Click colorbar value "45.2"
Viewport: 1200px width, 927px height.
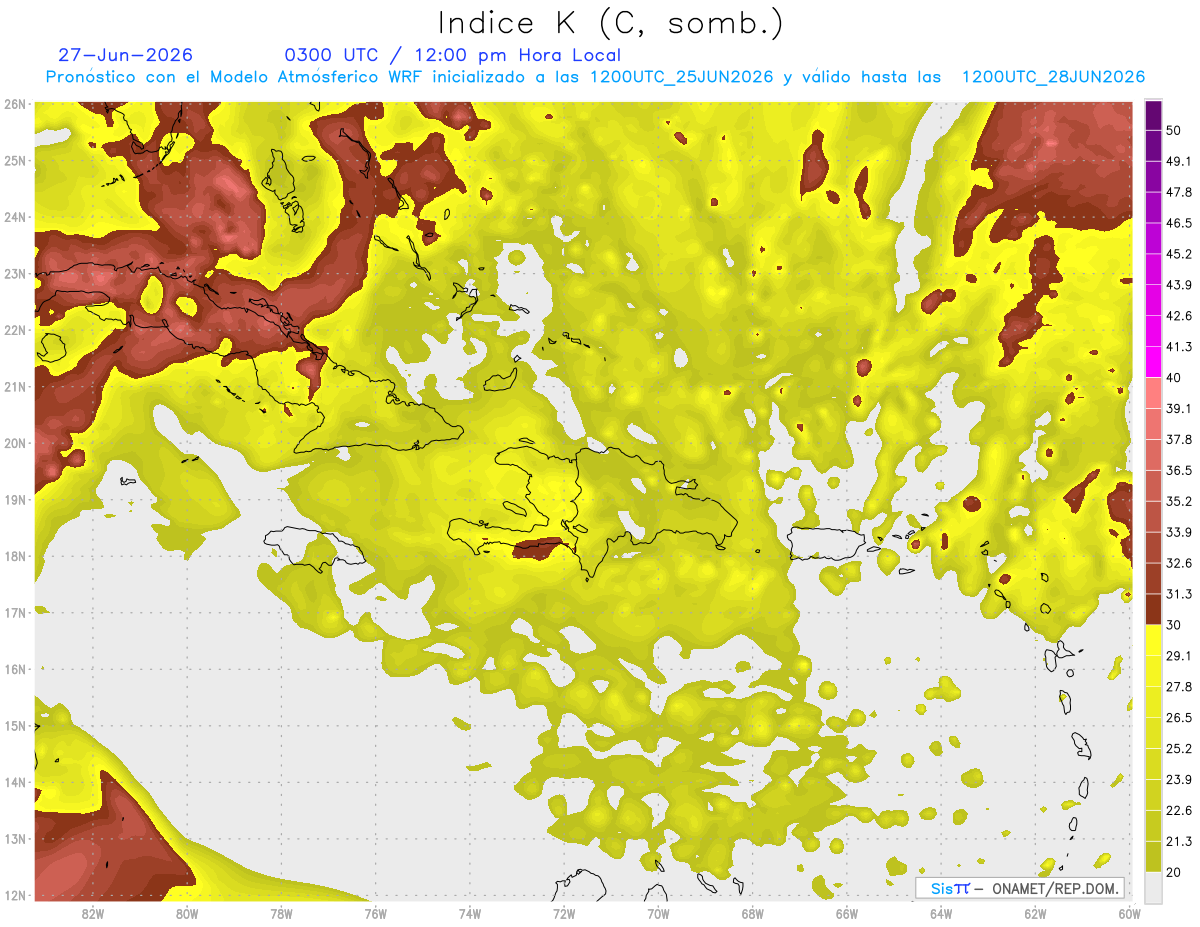pyautogui.click(x=1179, y=254)
